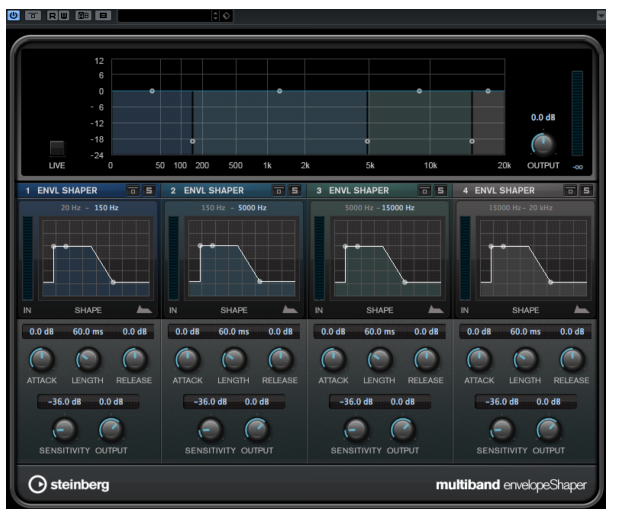Click the band 1 Attack value field
This screenshot has height=516, width=621.
(x=41, y=331)
